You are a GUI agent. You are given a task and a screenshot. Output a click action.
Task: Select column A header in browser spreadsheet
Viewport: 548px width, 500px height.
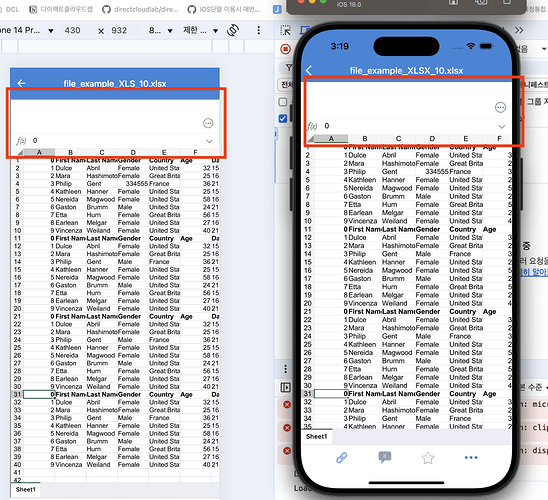pyautogui.click(x=39, y=152)
